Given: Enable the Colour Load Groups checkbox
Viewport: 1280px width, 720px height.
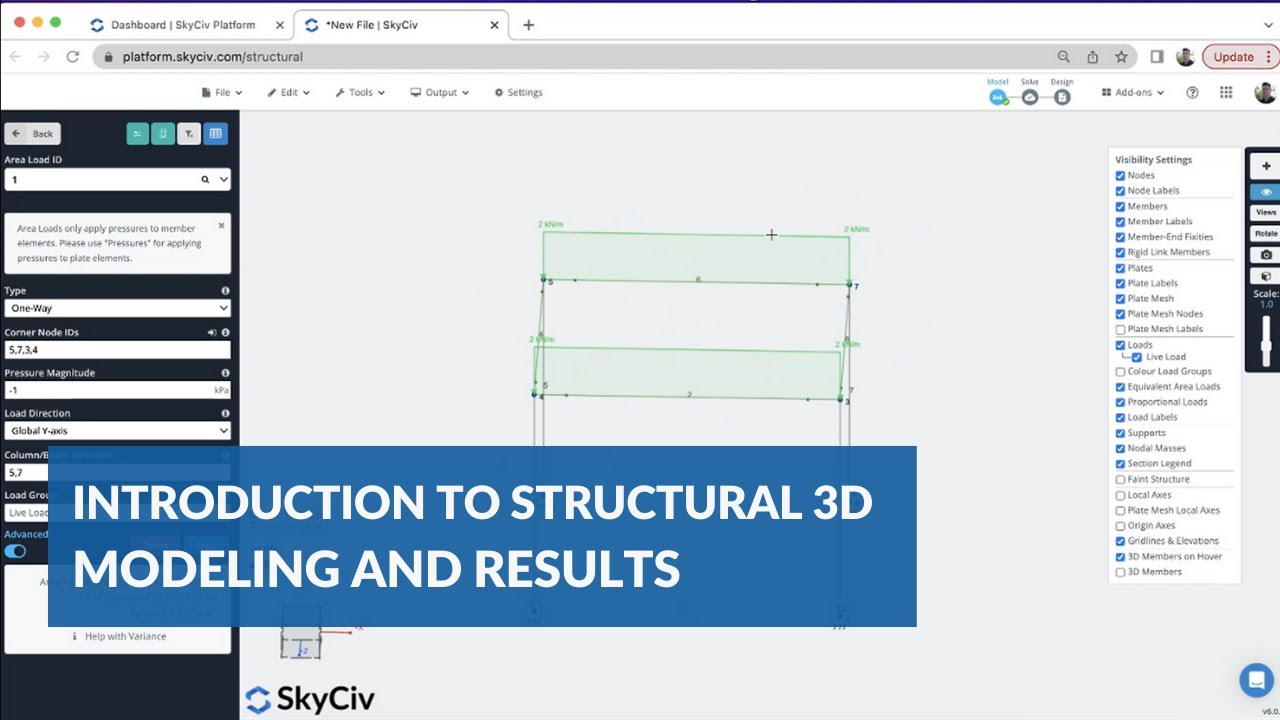Looking at the screenshot, I should click(x=1120, y=372).
